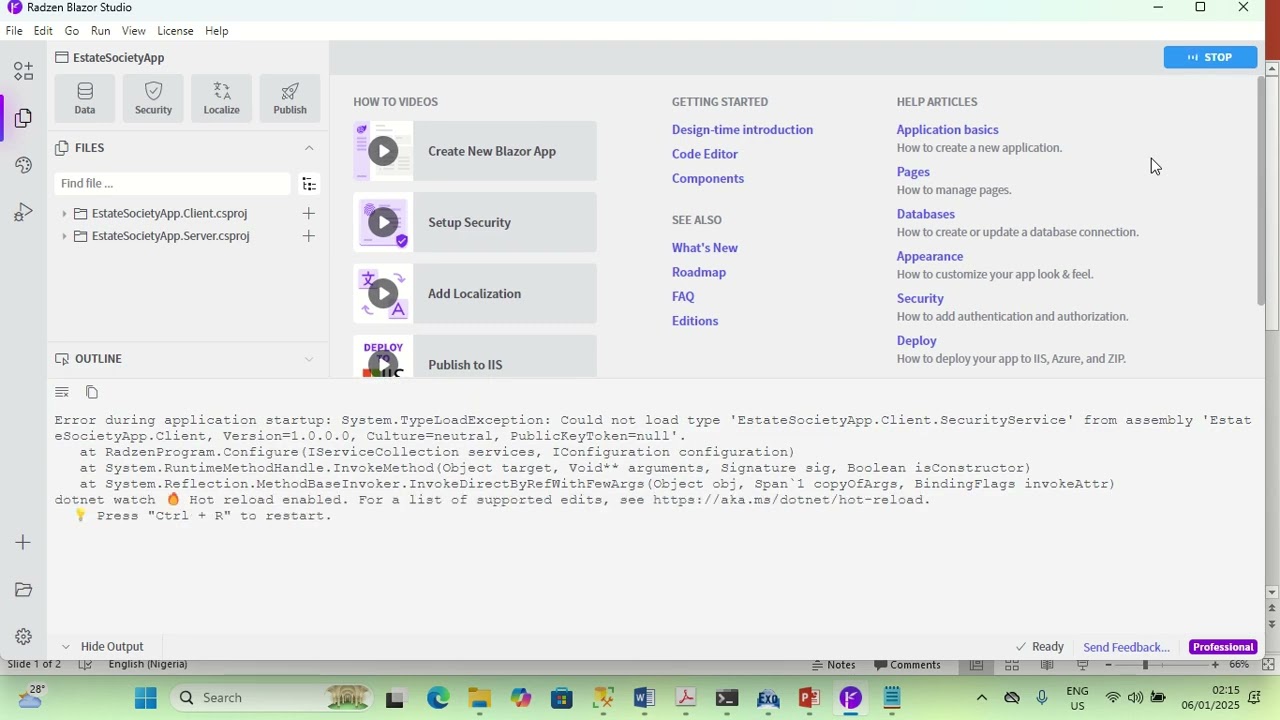Play the Setup Security video

(x=383, y=222)
